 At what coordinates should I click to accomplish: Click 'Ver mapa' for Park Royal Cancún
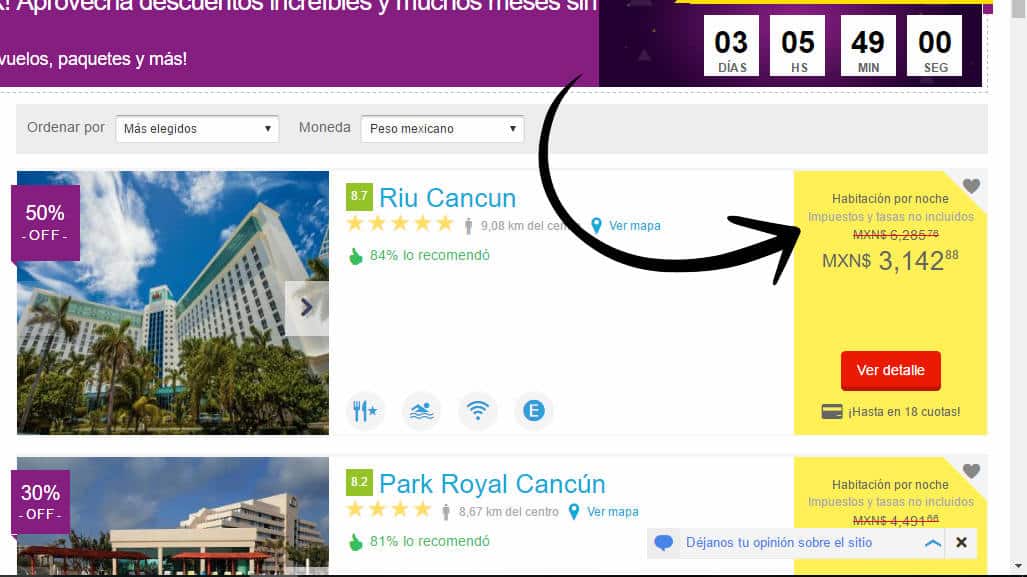(612, 512)
